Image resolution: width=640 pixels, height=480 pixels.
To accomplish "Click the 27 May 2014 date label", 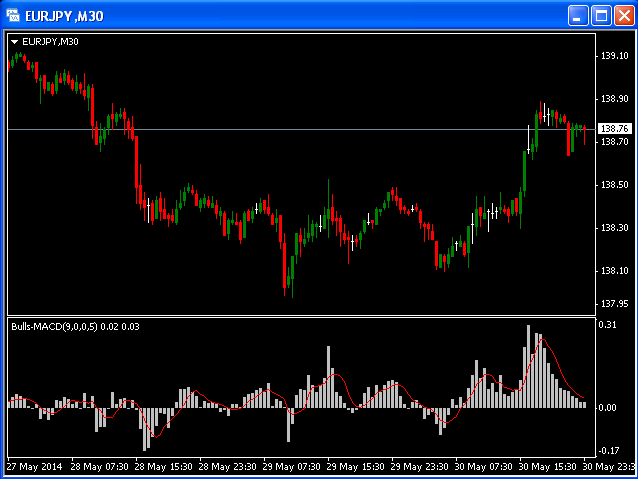I will [35, 466].
